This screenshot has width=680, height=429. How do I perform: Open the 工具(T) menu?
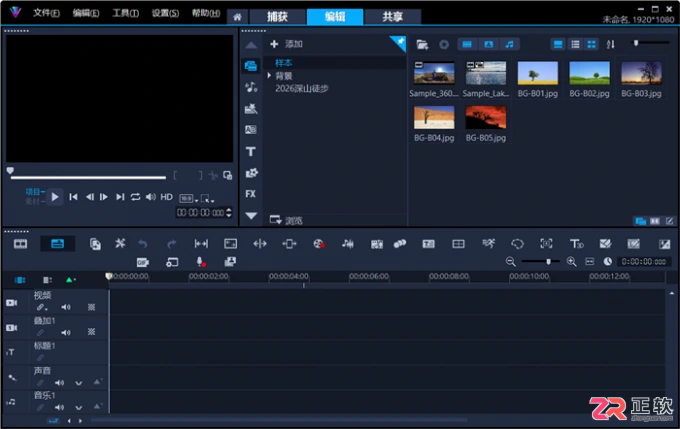click(125, 13)
